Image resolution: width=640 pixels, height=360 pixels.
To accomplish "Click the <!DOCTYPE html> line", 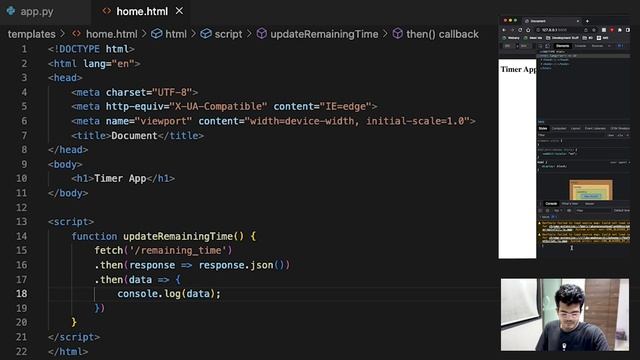I will [91, 49].
